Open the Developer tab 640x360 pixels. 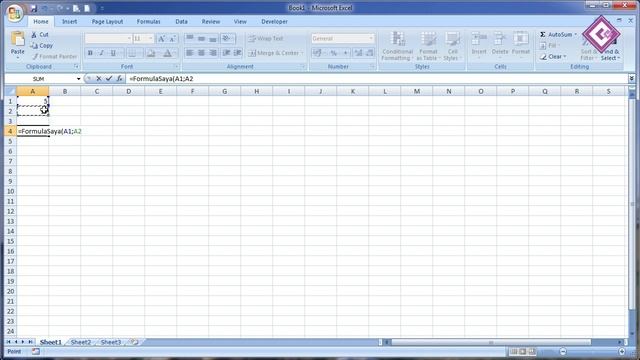(x=274, y=22)
